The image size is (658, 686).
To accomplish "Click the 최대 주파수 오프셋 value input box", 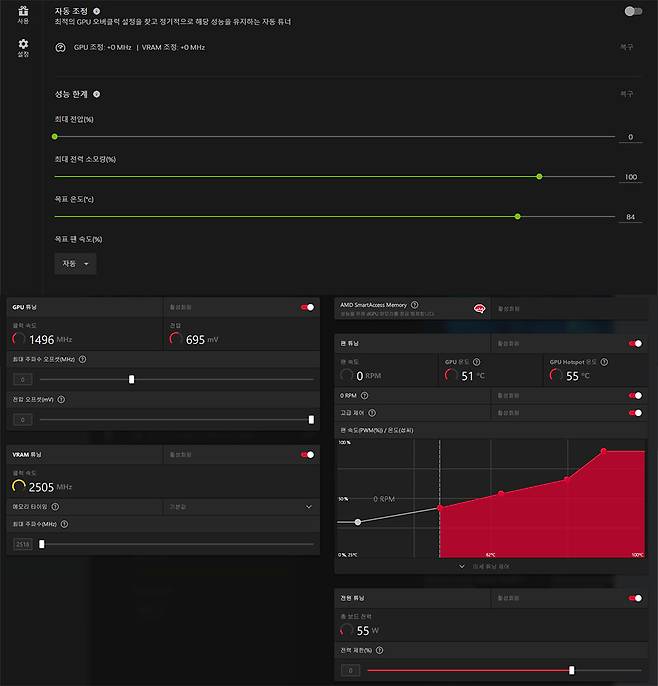I will pyautogui.click(x=22, y=380).
